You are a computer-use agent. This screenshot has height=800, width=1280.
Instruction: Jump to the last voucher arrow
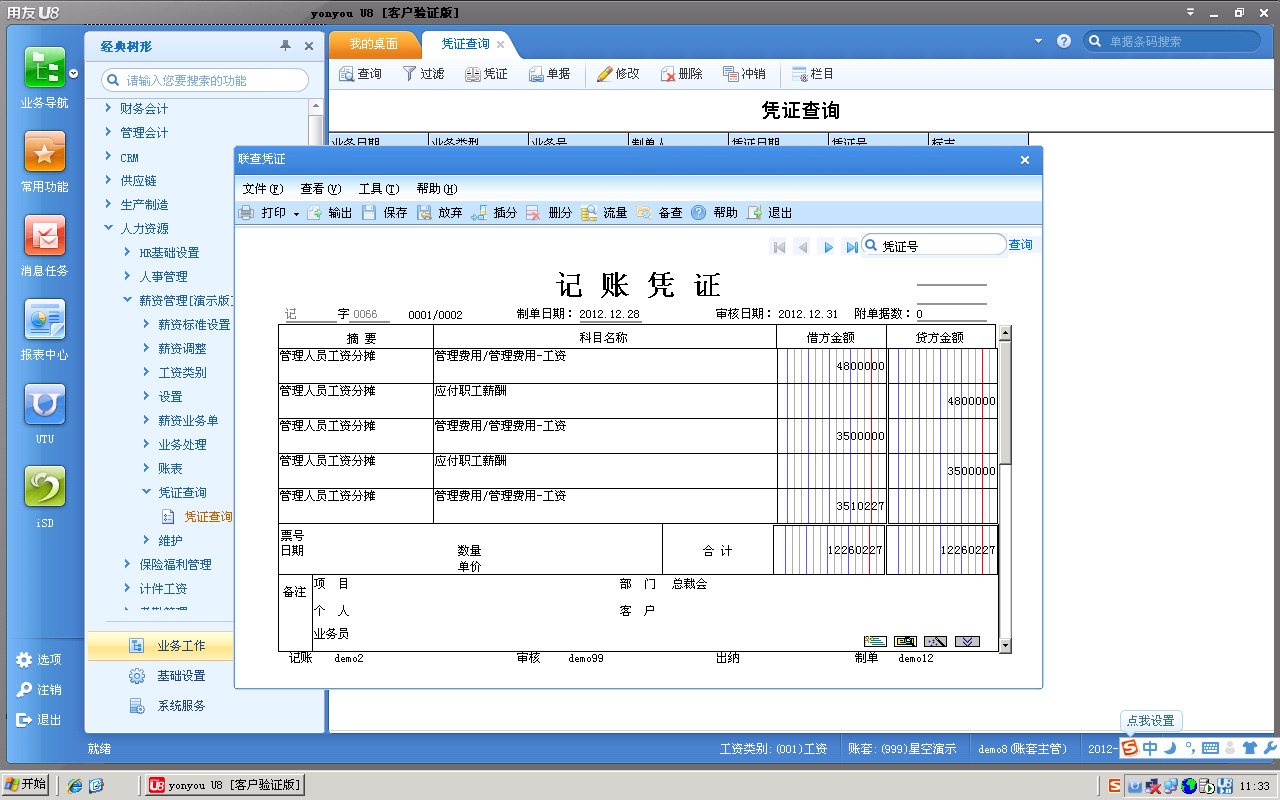click(x=851, y=247)
